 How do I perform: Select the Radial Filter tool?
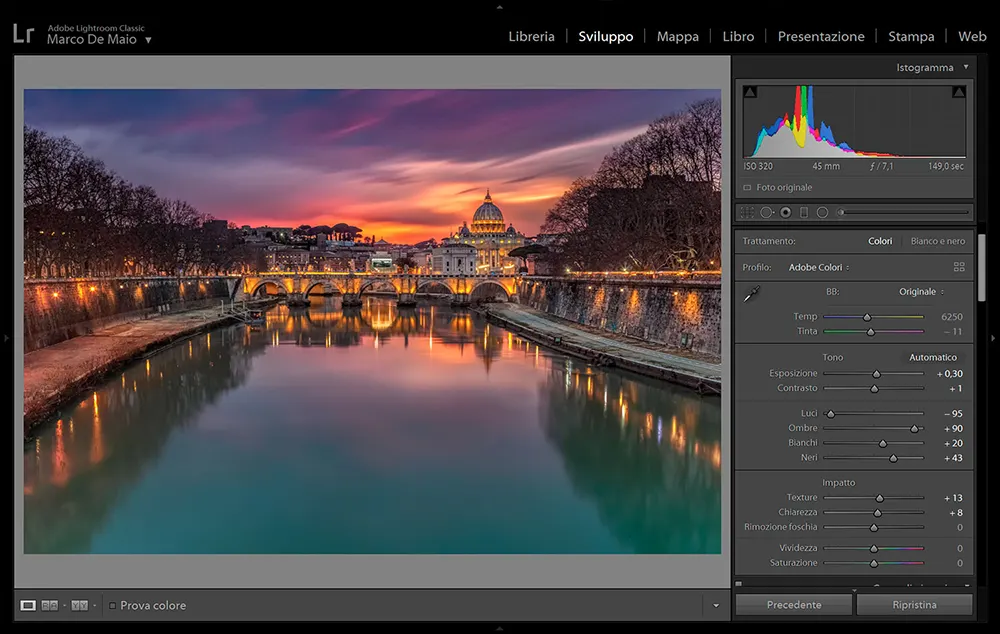pos(823,212)
